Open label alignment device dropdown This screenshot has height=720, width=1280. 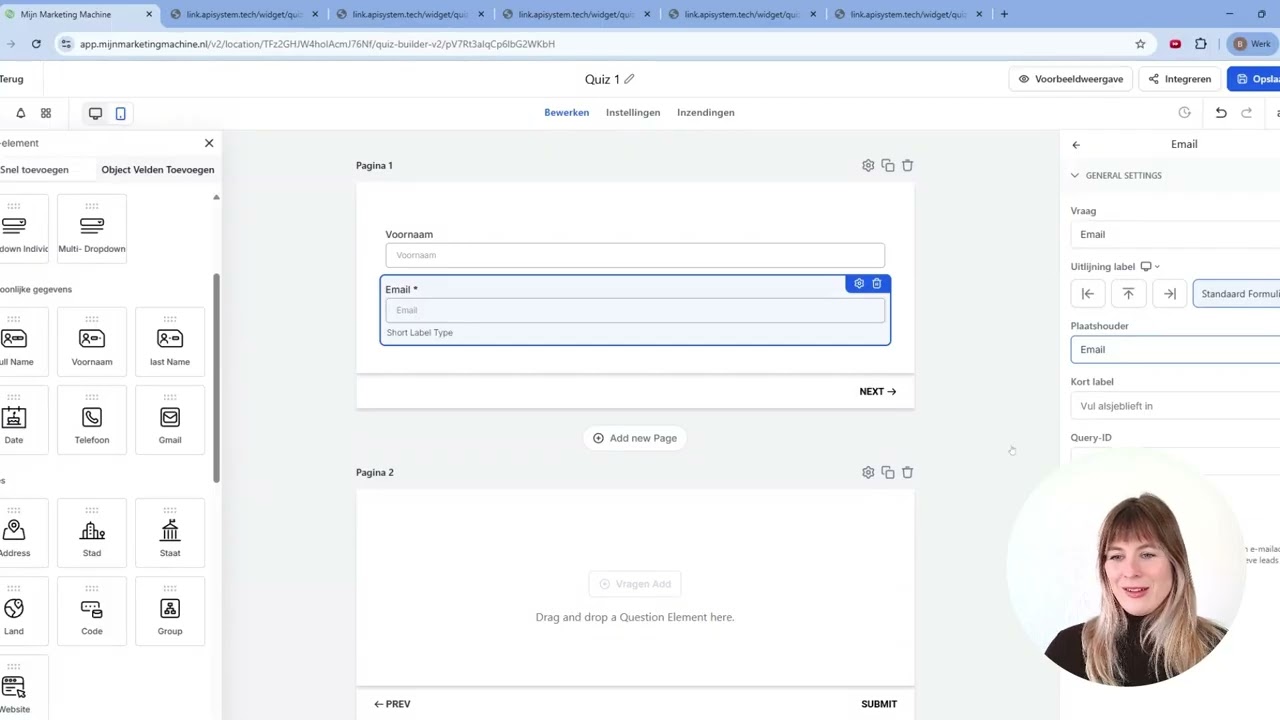point(1150,267)
